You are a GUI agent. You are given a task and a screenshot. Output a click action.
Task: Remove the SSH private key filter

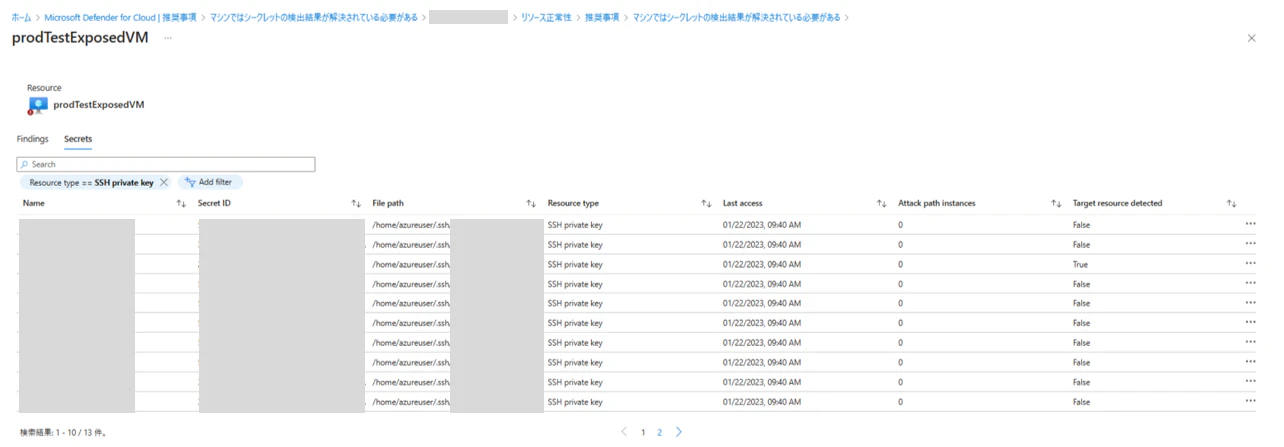[x=164, y=182]
